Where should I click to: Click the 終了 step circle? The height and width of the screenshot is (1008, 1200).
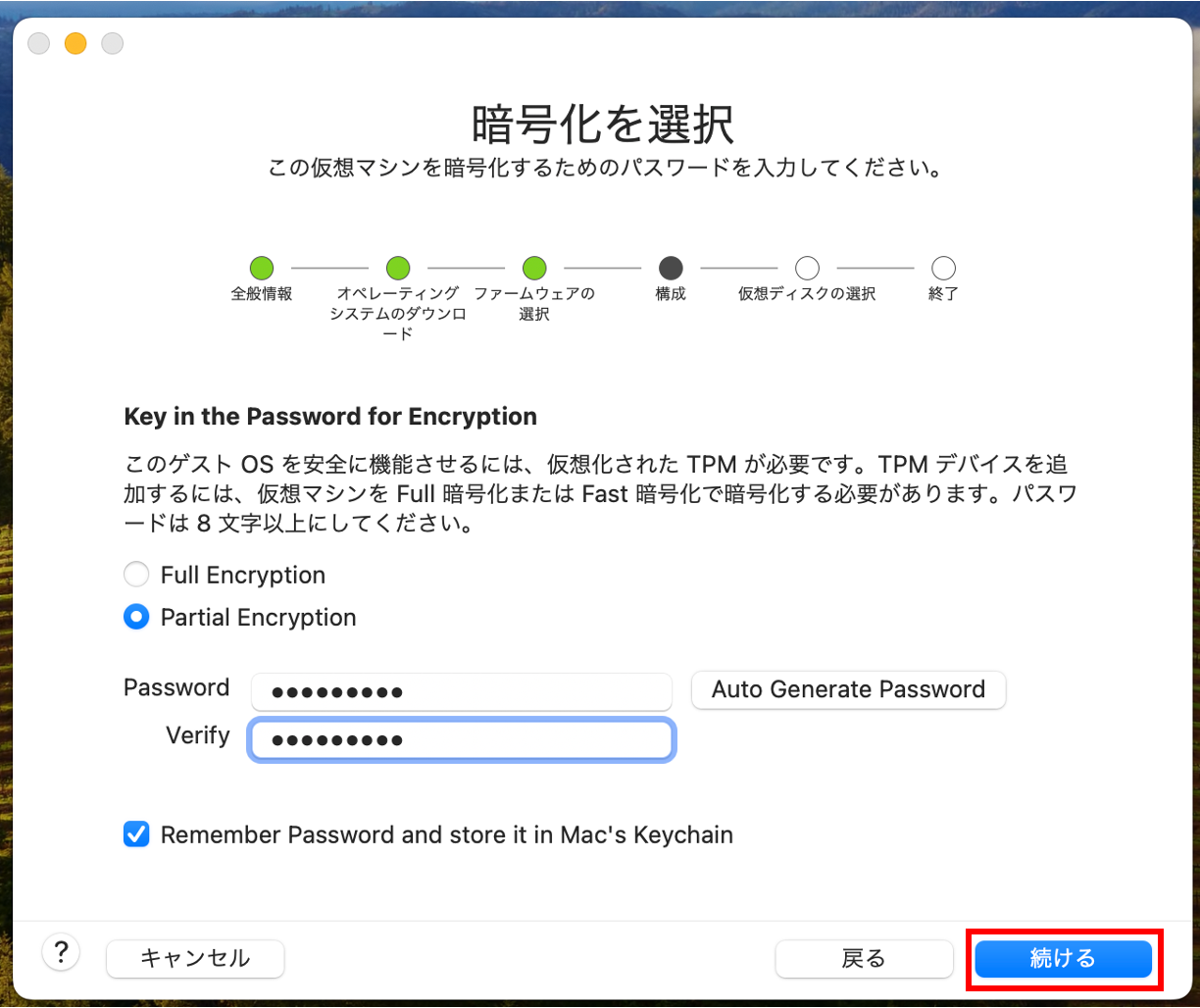tap(943, 268)
